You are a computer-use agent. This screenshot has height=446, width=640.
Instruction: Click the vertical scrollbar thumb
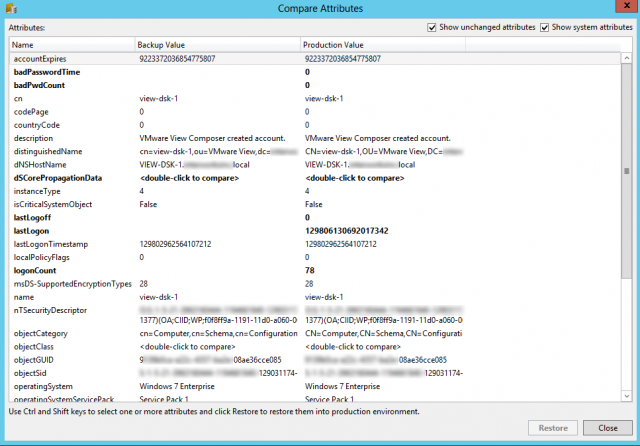[627, 171]
